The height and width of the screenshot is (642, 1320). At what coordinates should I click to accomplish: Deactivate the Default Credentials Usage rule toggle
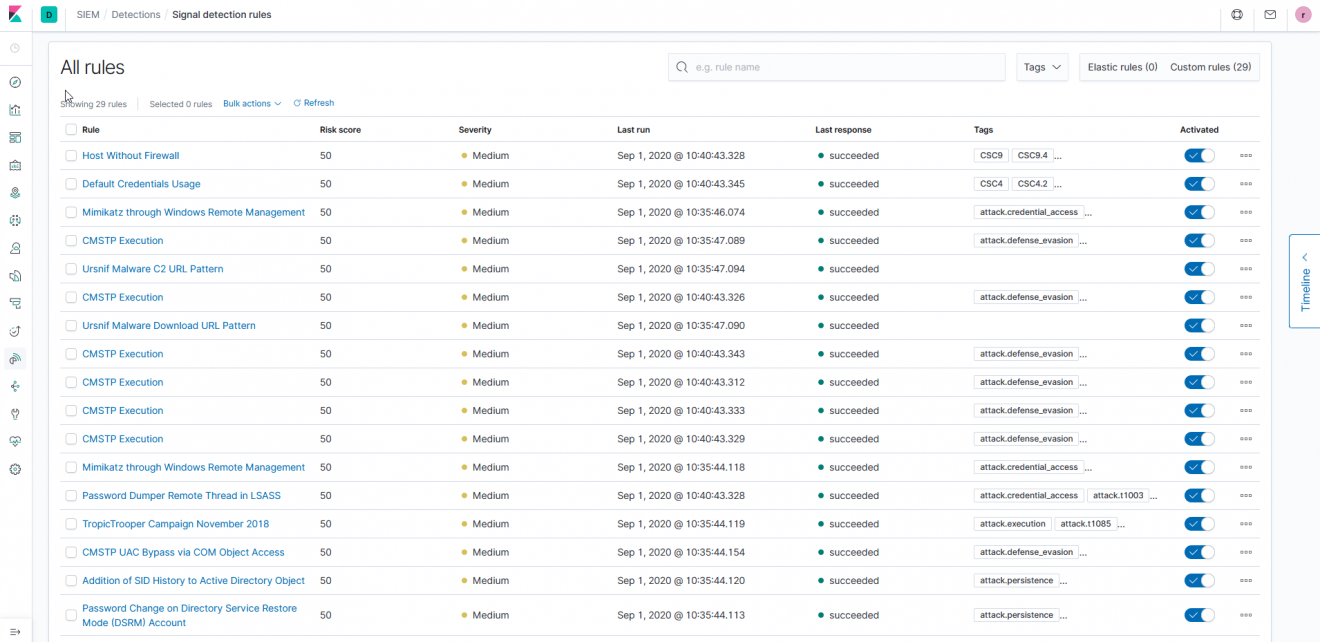coord(1199,184)
